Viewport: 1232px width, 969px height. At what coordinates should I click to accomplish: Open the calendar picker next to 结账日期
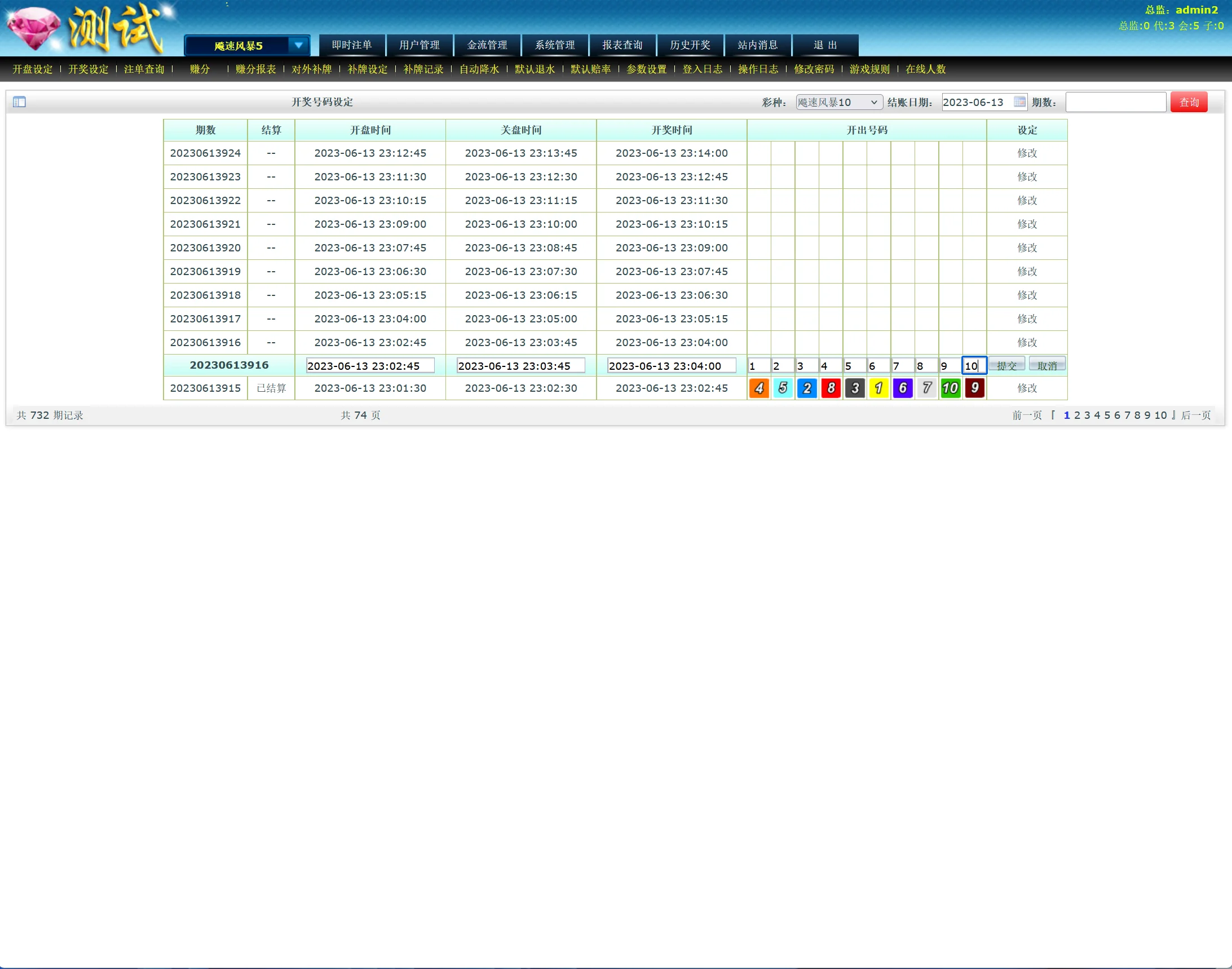pos(1019,102)
